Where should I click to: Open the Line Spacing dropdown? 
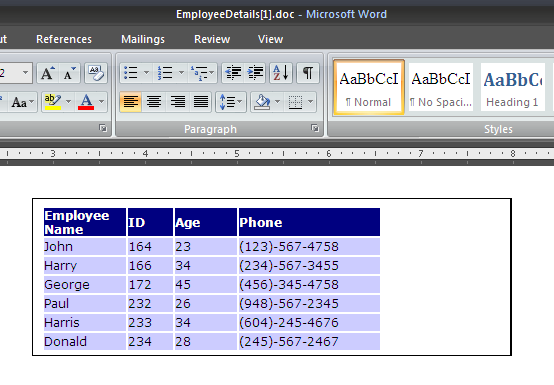(231, 102)
